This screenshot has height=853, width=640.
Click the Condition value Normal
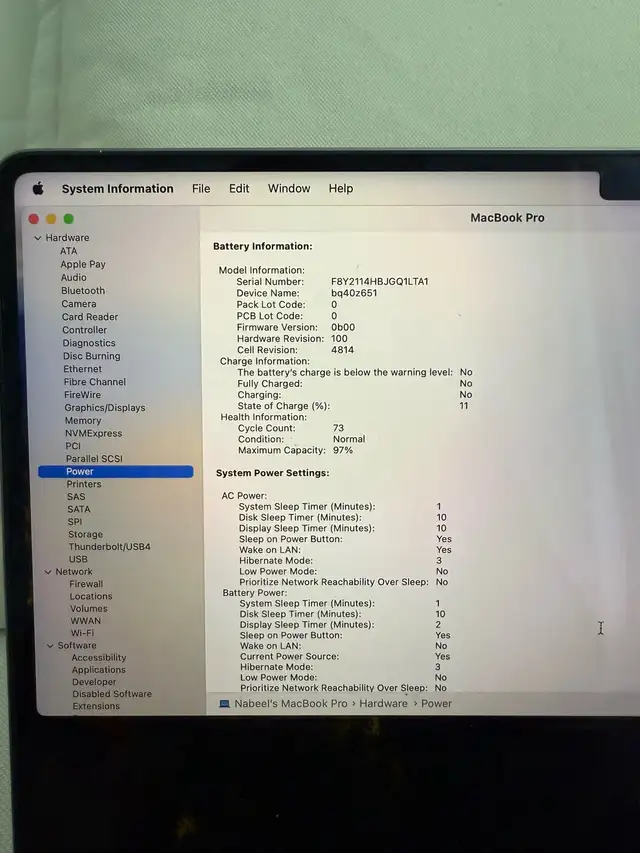(349, 439)
